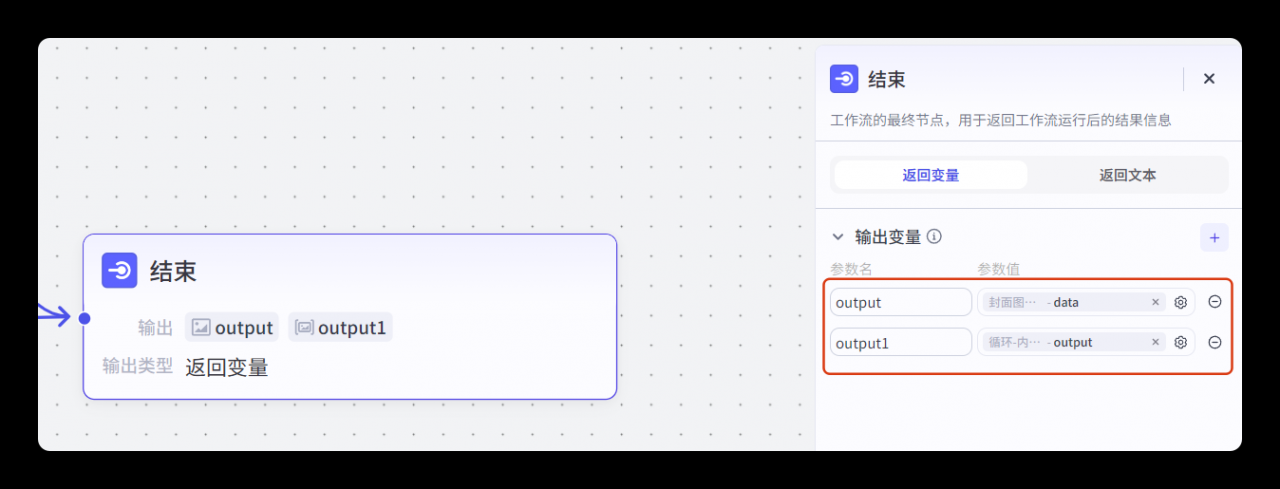Screen dimensions: 1280x489
Task: Click the 结束 node icon on canvas
Action: [x=119, y=270]
